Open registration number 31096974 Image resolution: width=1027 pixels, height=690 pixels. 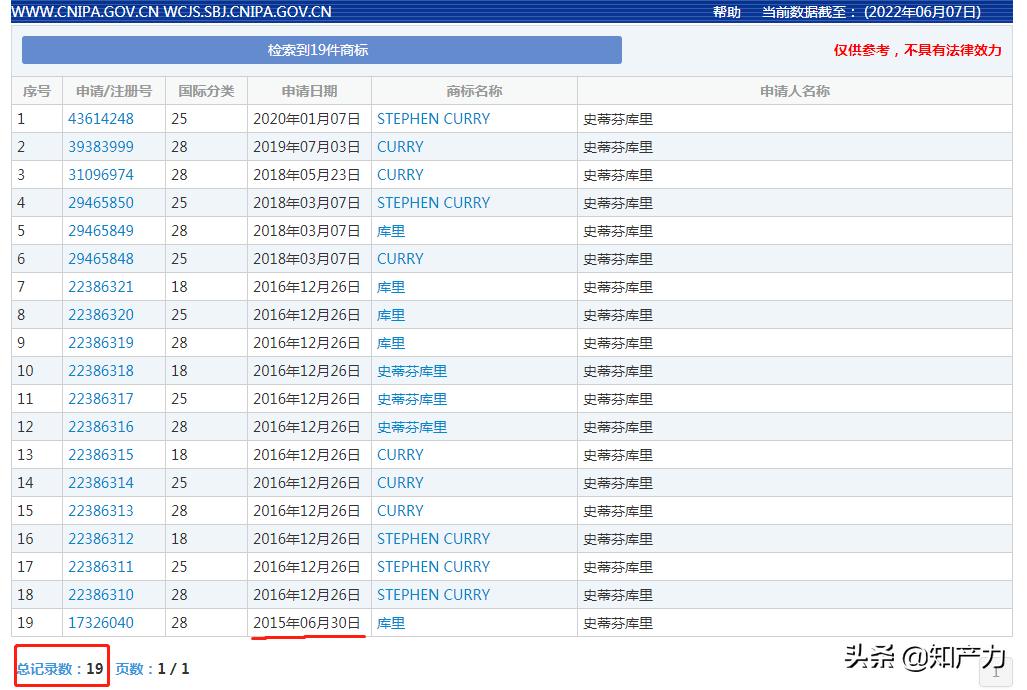101,175
